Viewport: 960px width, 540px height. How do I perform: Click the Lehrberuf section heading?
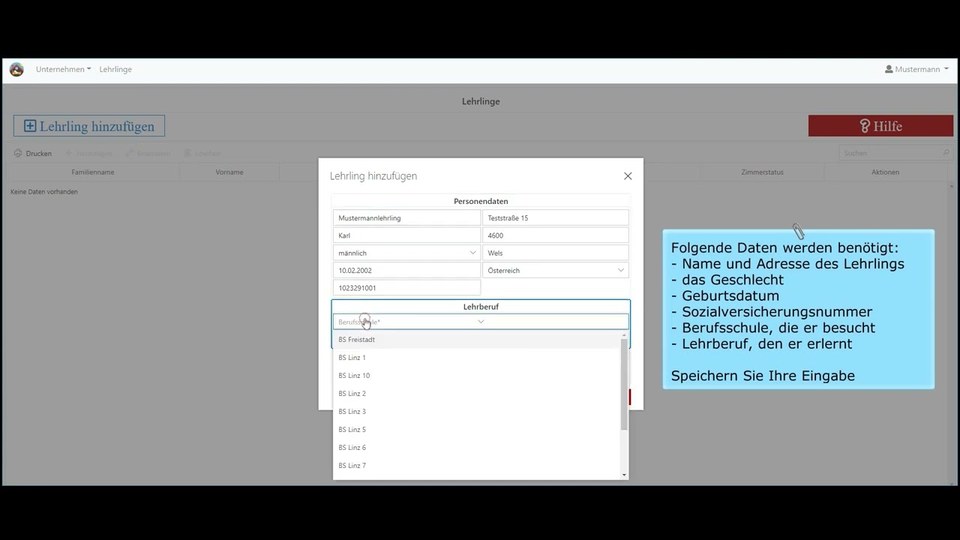[481, 307]
